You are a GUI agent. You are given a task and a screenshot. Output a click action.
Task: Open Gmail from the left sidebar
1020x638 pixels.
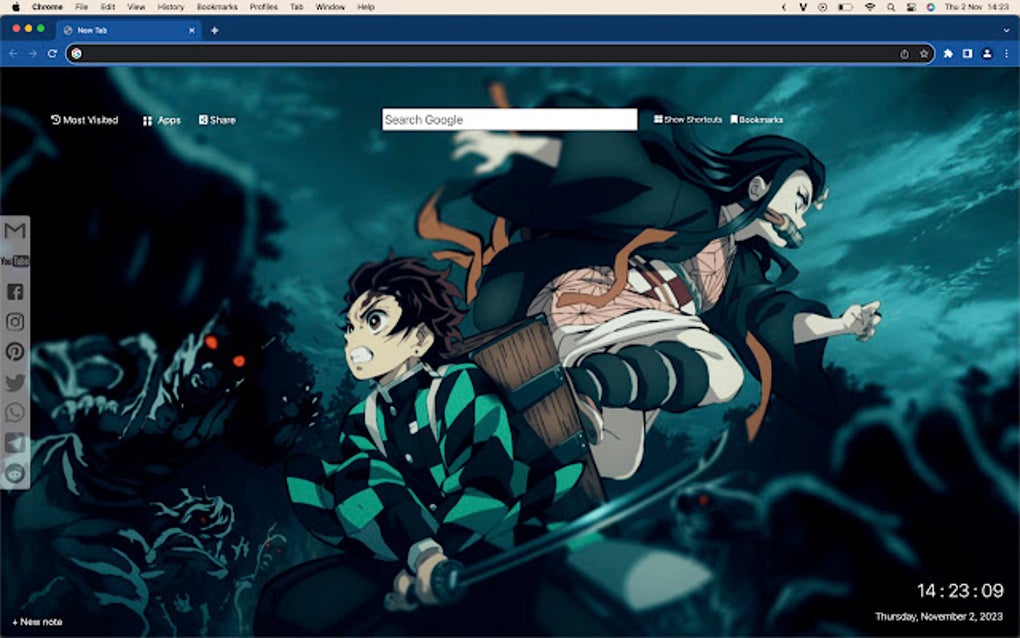pyautogui.click(x=14, y=232)
